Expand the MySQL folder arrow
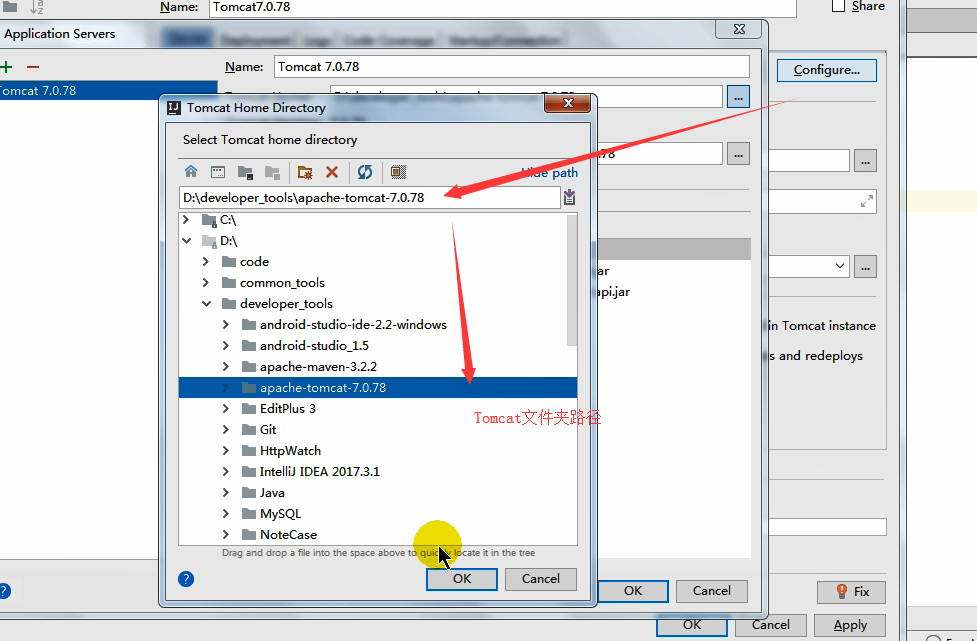Screen dimensions: 977x641 (226, 513)
